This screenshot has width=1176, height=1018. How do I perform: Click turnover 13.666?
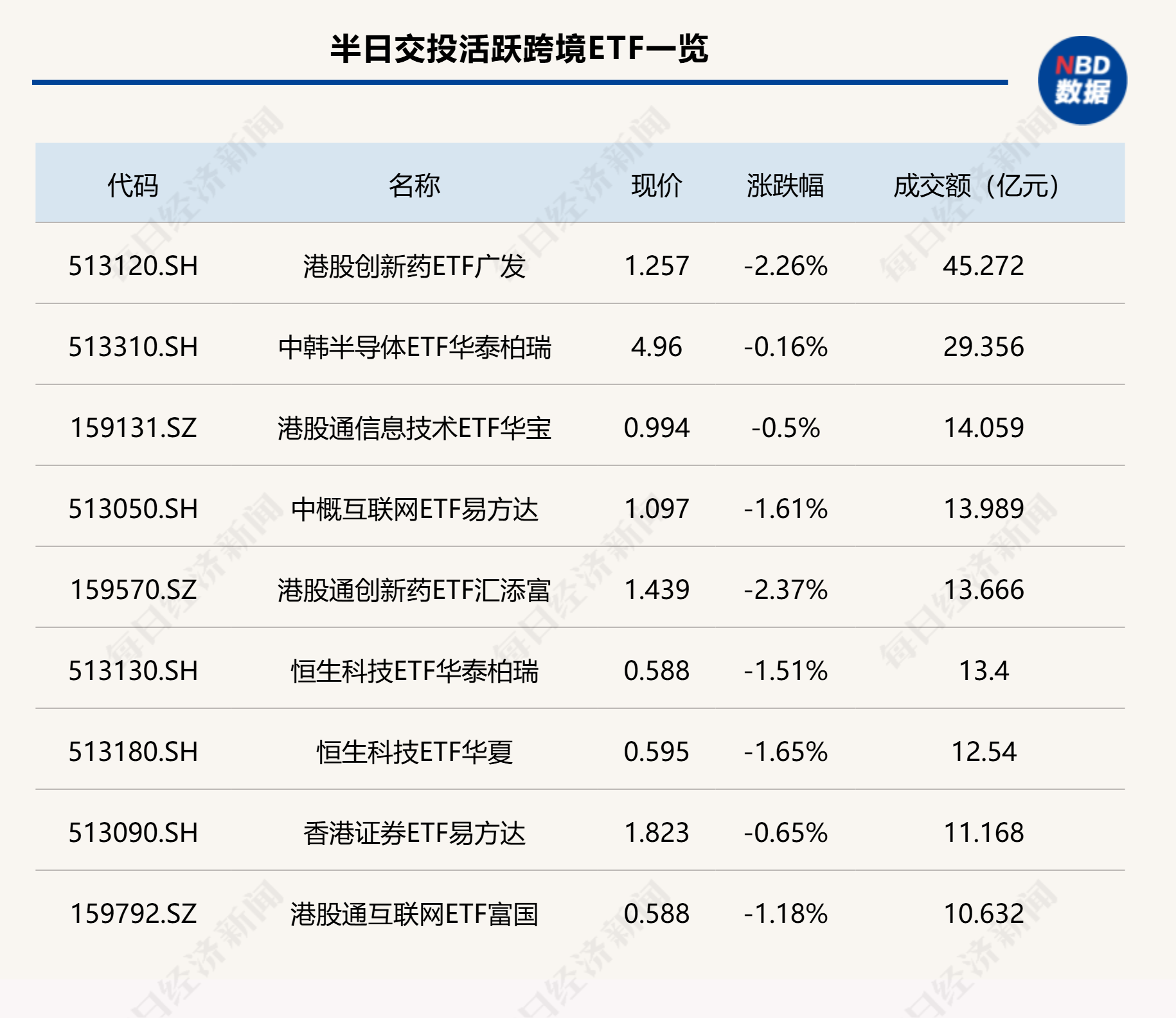[x=983, y=590]
